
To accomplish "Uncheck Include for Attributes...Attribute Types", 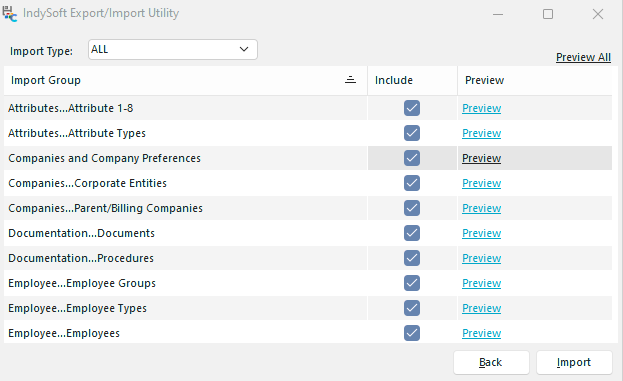I will coord(412,133).
